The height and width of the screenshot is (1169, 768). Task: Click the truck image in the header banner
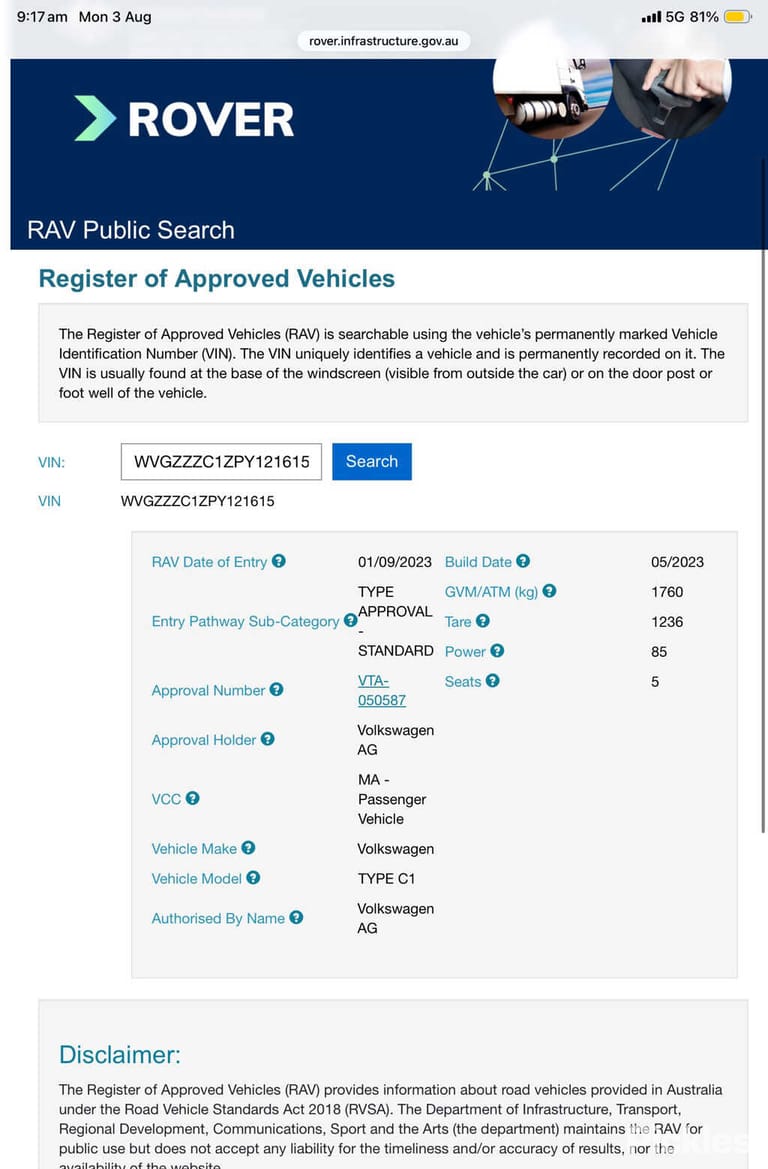coord(552,97)
